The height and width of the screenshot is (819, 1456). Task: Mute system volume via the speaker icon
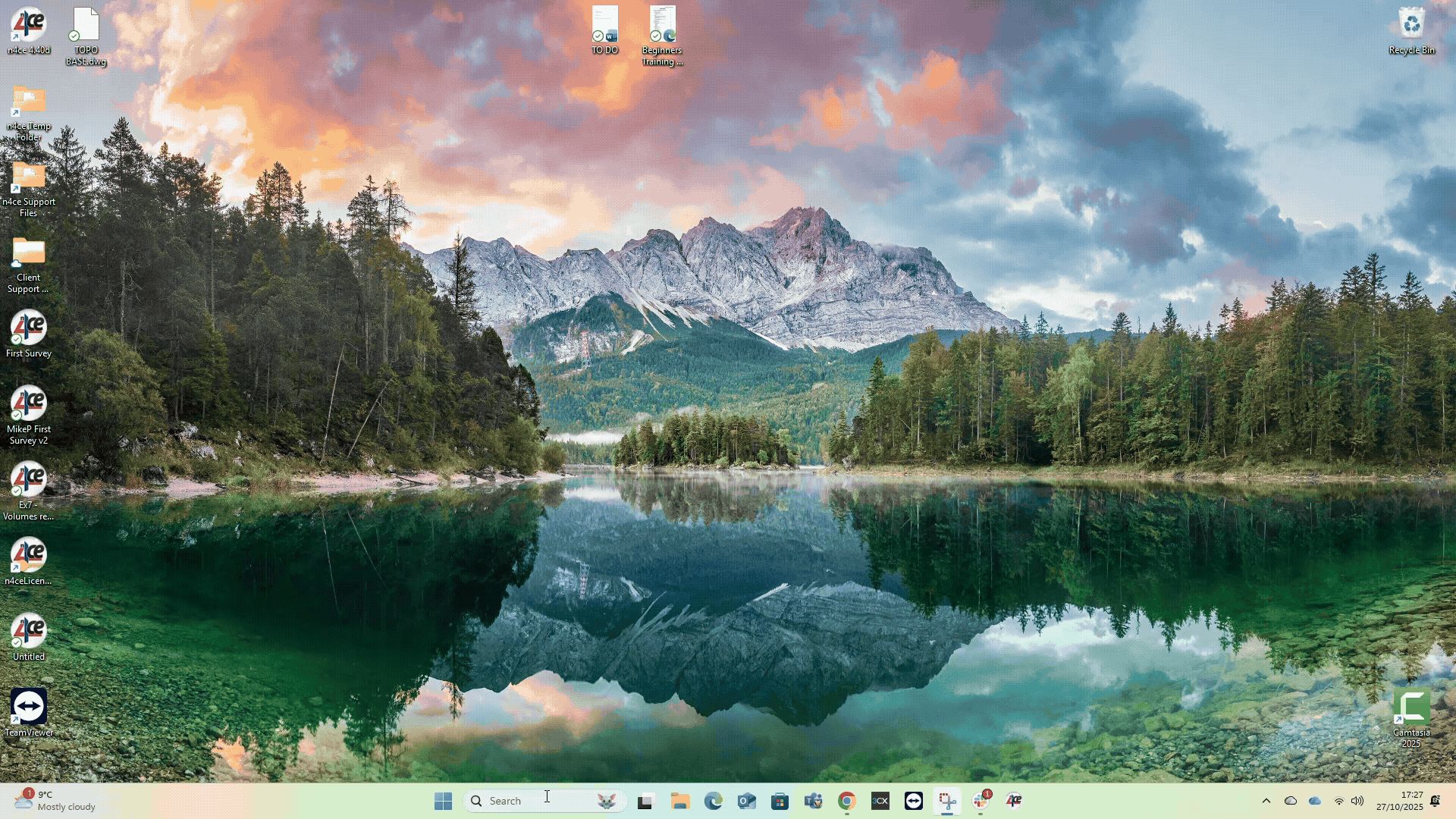(x=1357, y=800)
